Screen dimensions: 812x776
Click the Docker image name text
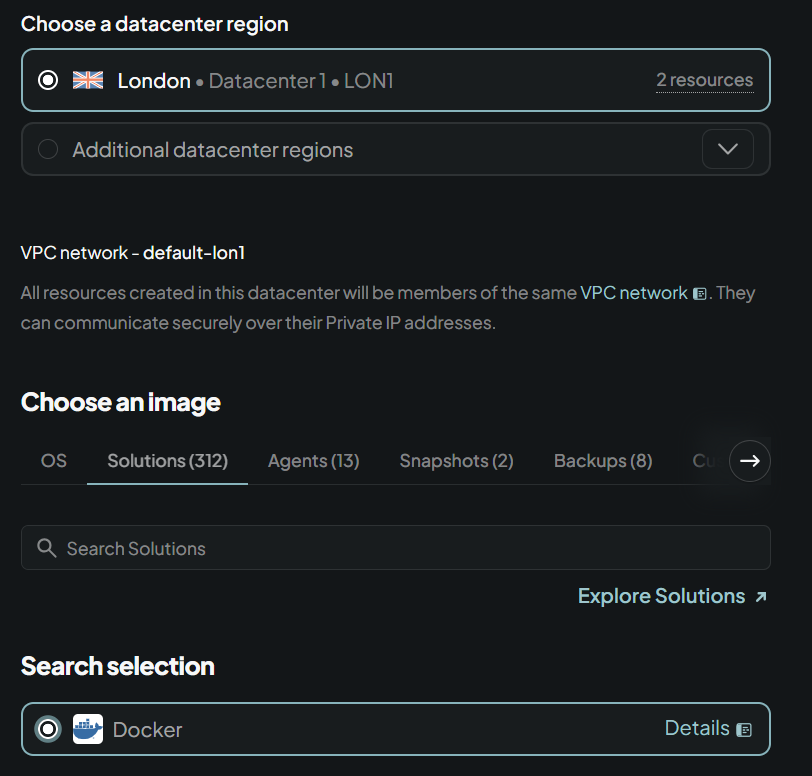point(148,730)
